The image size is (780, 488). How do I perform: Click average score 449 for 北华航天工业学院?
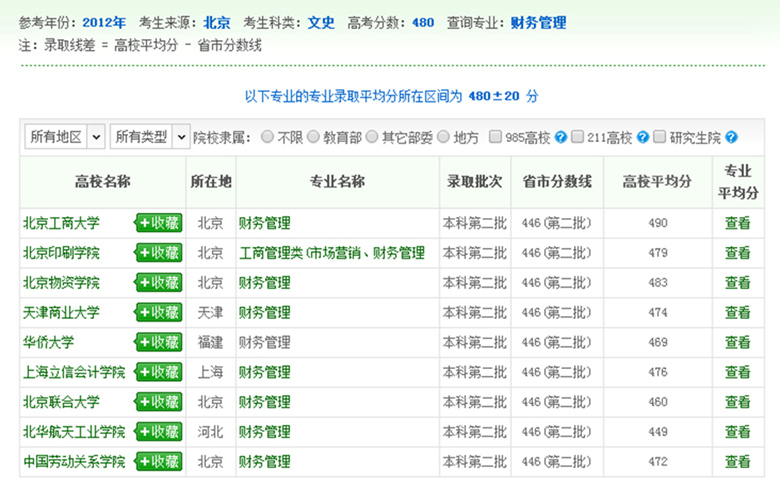pos(658,432)
